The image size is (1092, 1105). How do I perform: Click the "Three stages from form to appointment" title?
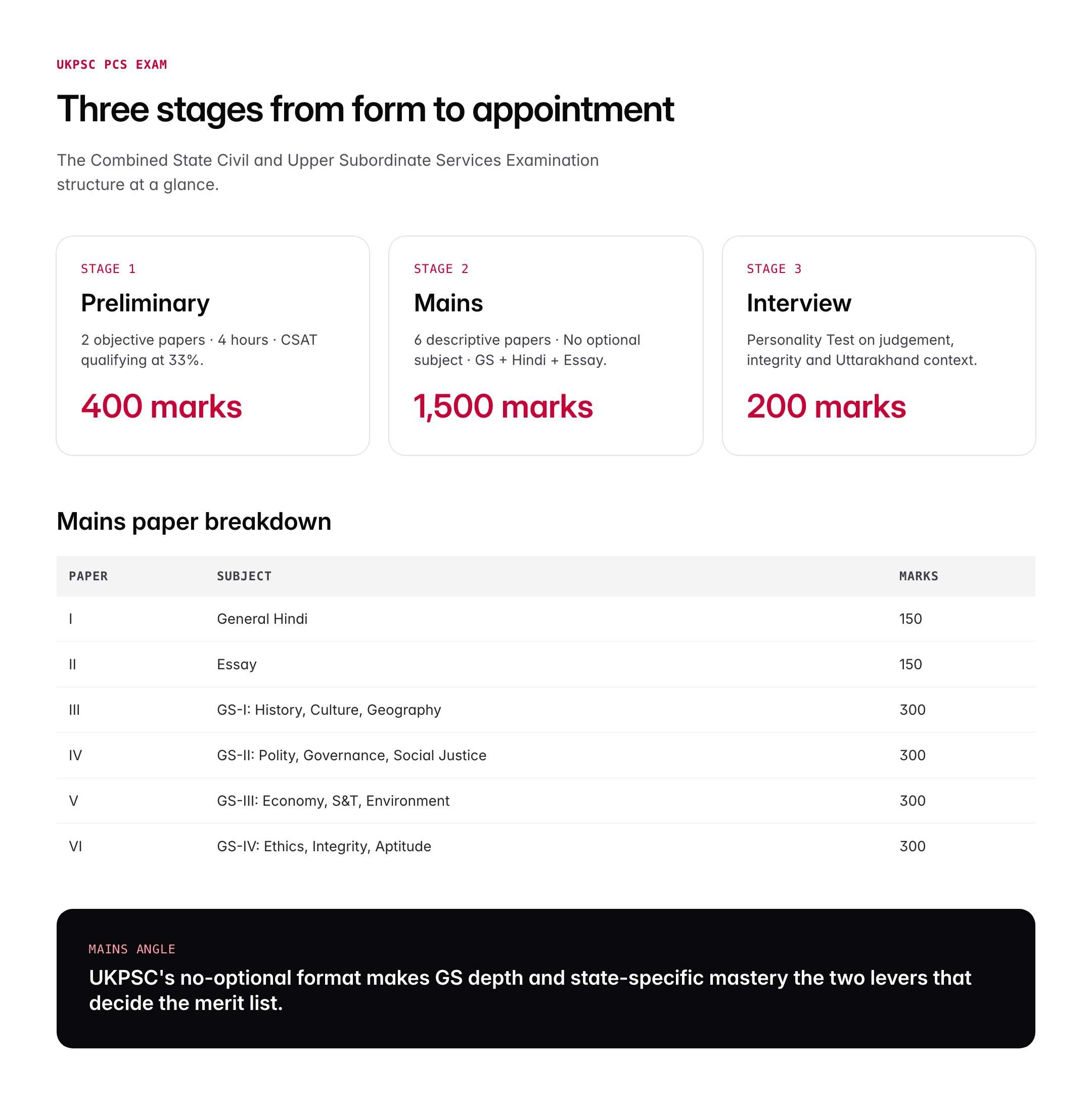[365, 109]
